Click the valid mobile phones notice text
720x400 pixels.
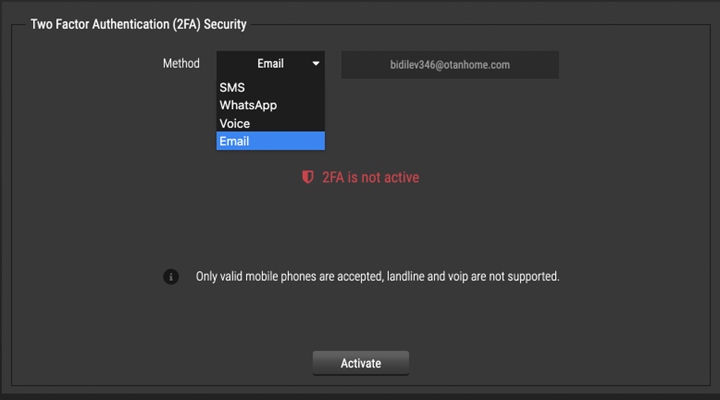click(x=377, y=276)
